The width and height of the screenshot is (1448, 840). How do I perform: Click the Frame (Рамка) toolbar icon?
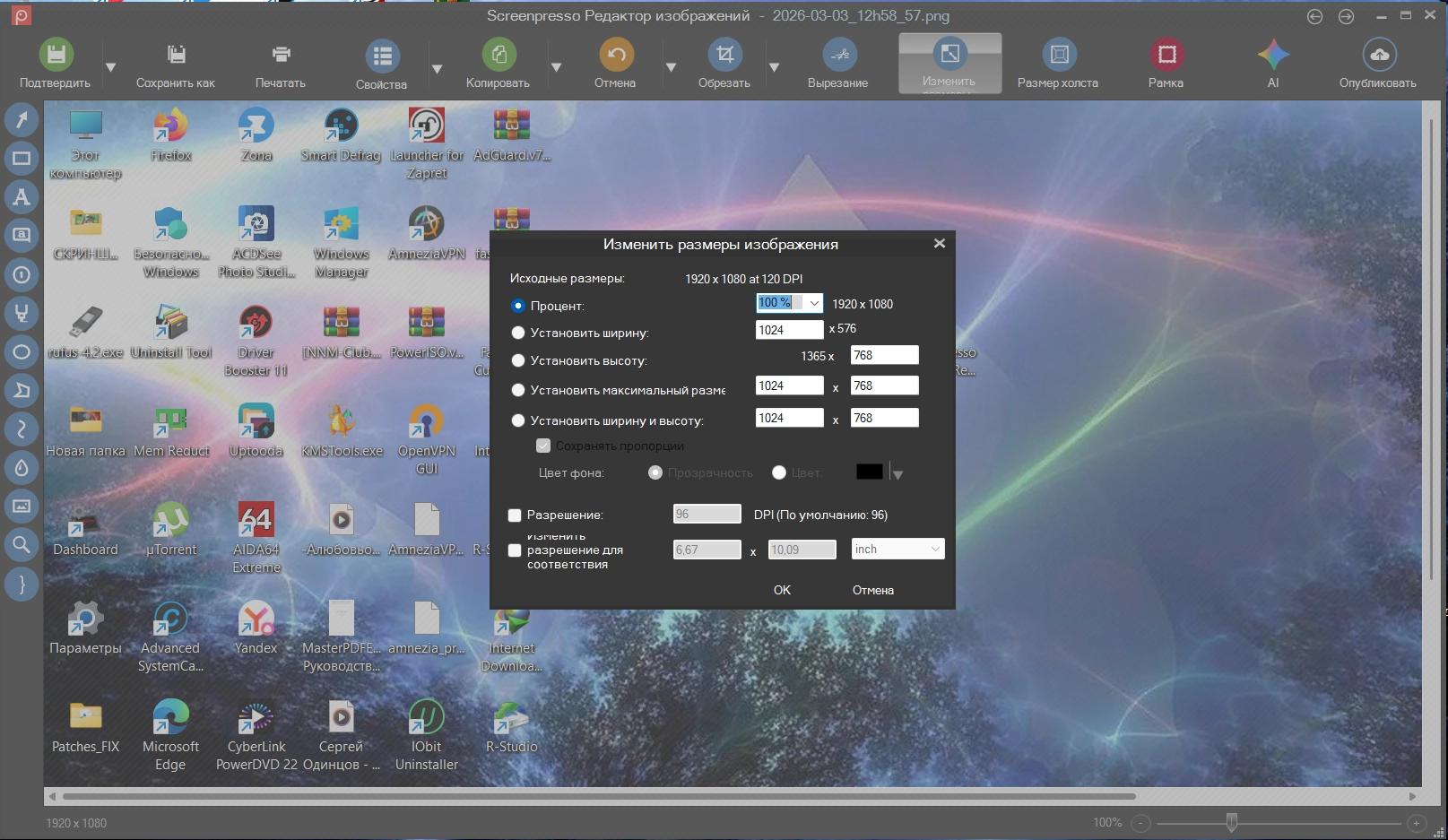click(x=1166, y=56)
